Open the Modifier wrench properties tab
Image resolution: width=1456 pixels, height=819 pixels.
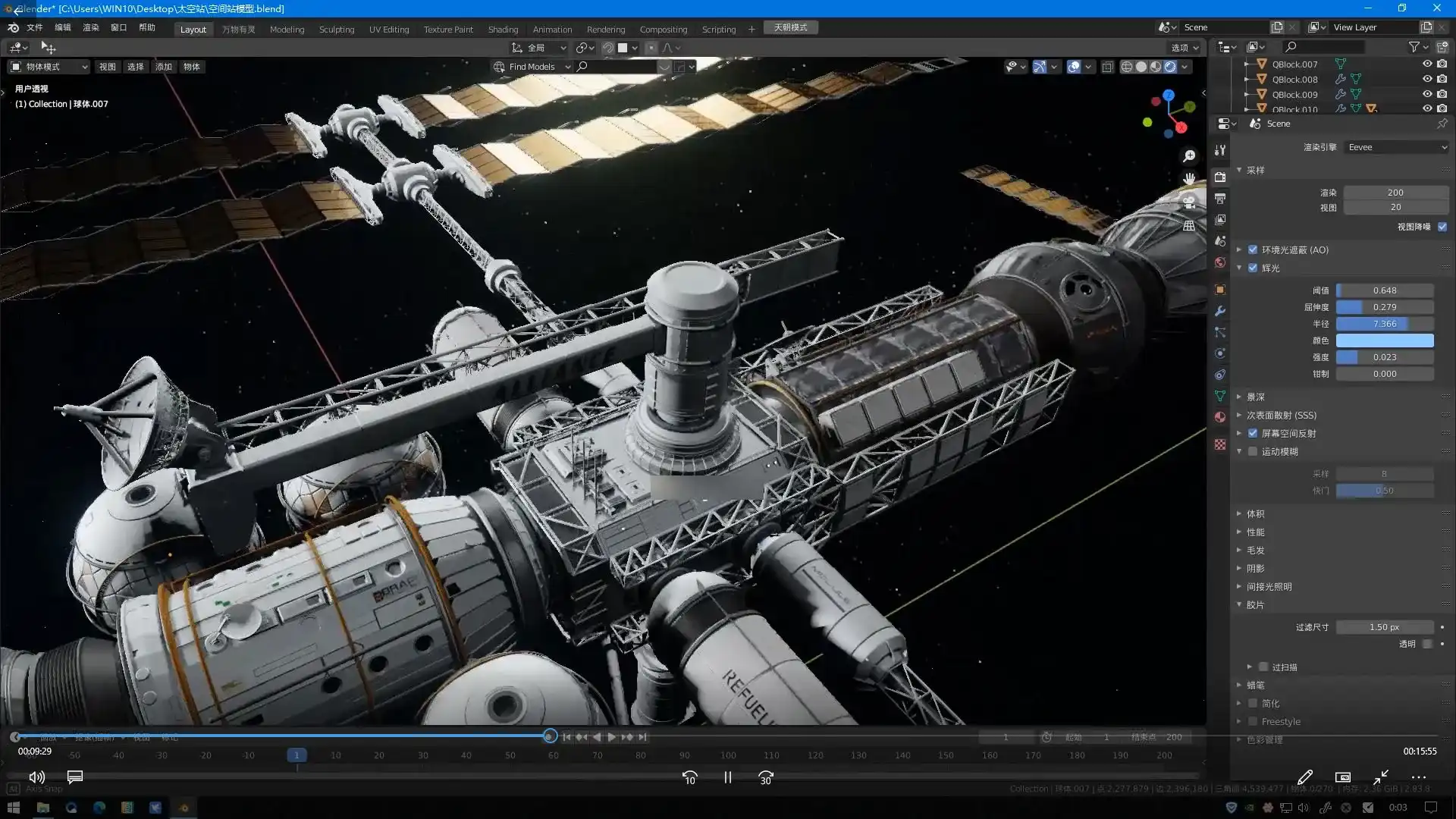[x=1219, y=311]
